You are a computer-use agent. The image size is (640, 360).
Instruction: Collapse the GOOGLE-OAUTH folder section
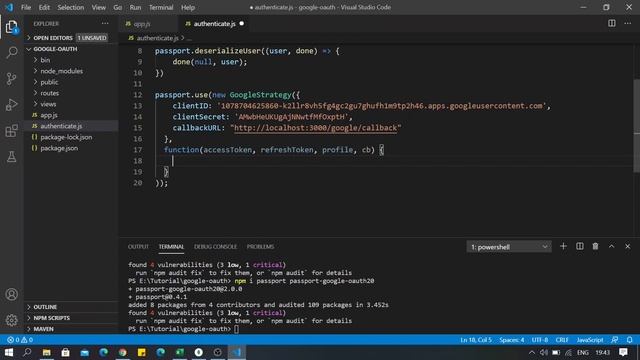pyautogui.click(x=71, y=49)
